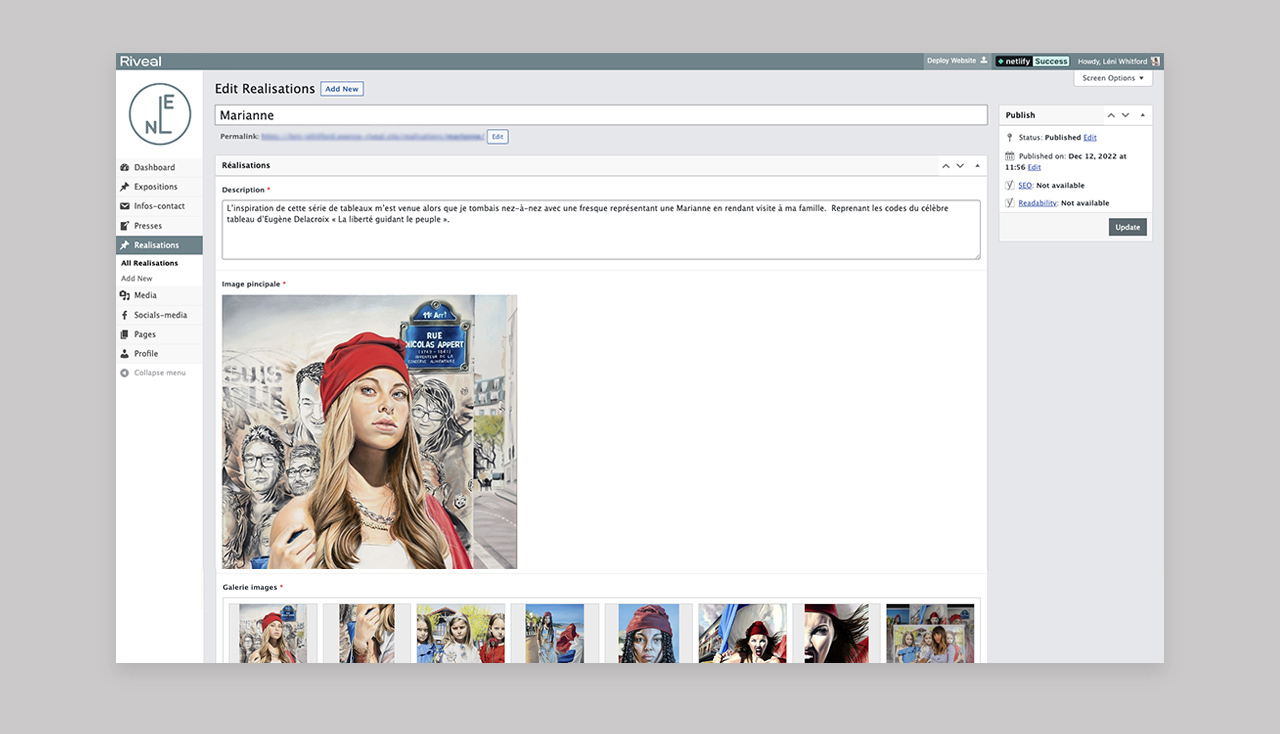
Task: Click the Deploy Website upload icon
Action: pos(984,61)
